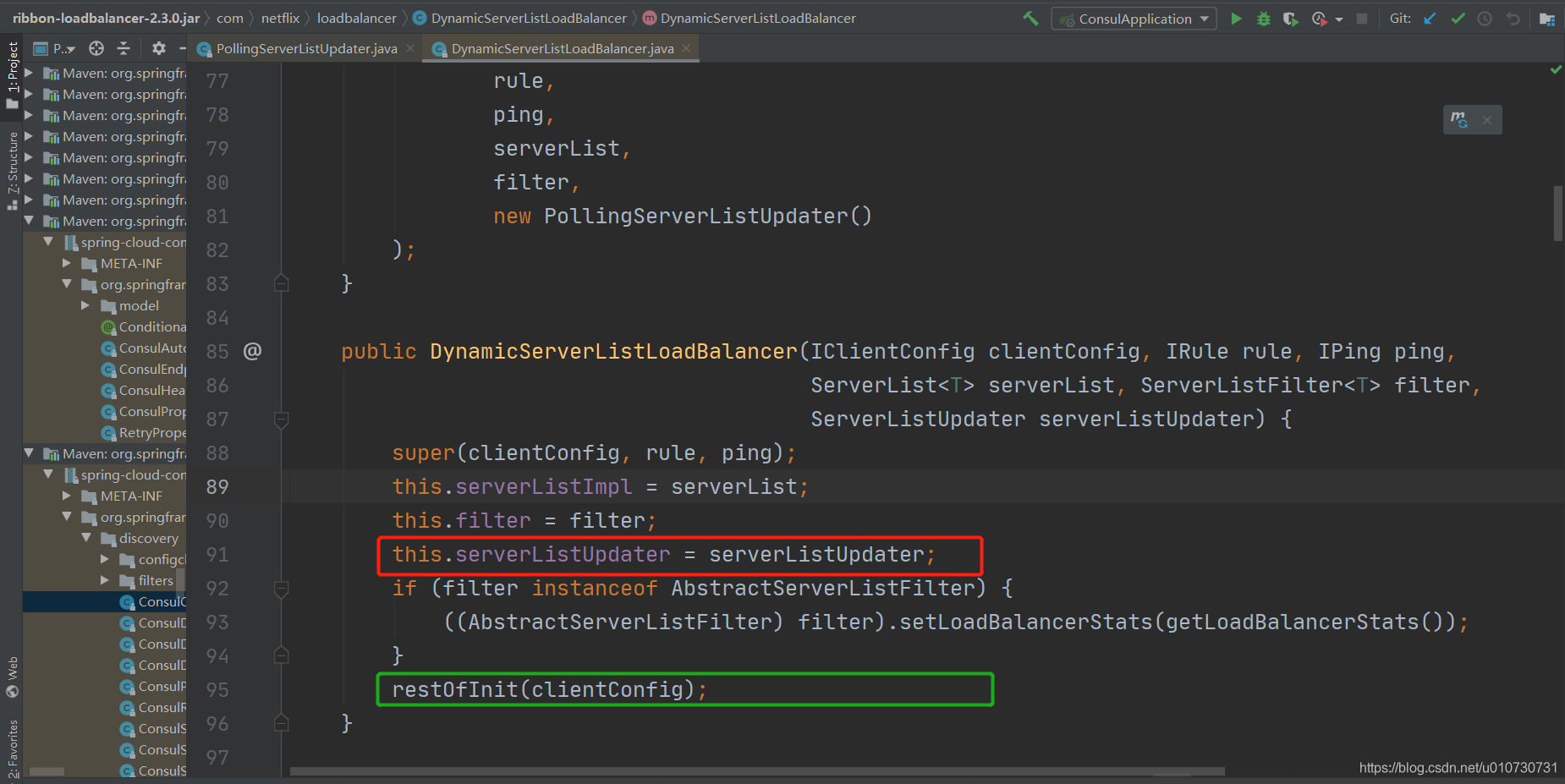Select the Conditiona annotation file in tree
Image resolution: width=1565 pixels, height=784 pixels.
143,326
